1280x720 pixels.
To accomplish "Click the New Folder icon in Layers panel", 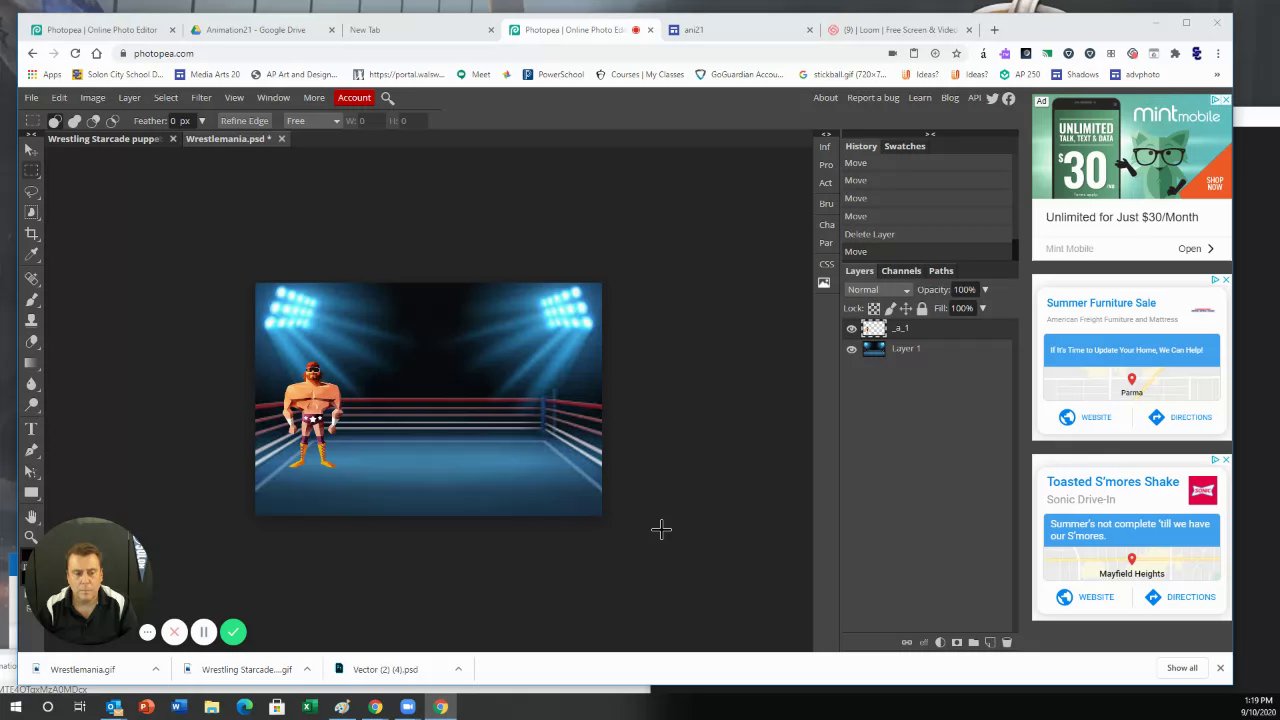I will [x=973, y=642].
